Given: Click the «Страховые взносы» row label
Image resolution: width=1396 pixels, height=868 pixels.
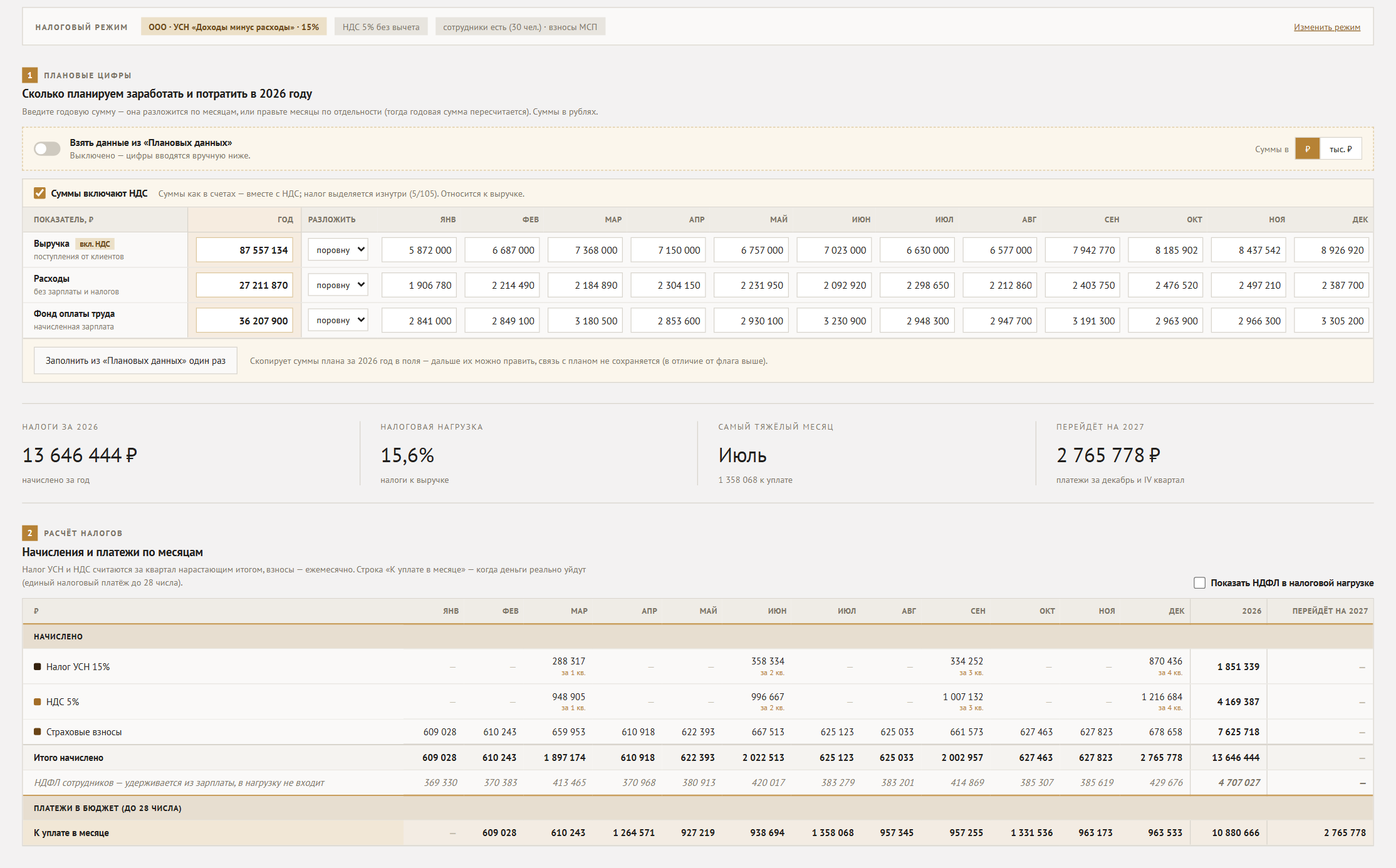Looking at the screenshot, I should click(x=84, y=732).
